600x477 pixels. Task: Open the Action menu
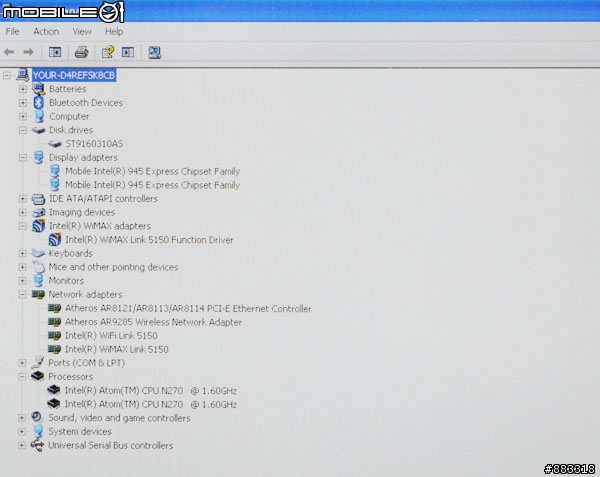tap(46, 31)
